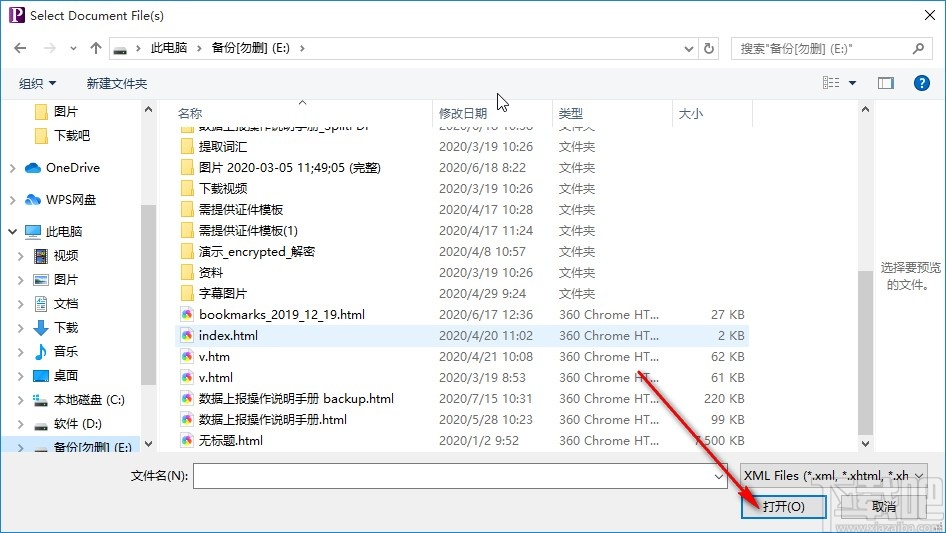This screenshot has width=946, height=533.
Task: Toggle the preview pane icon
Action: [x=886, y=83]
